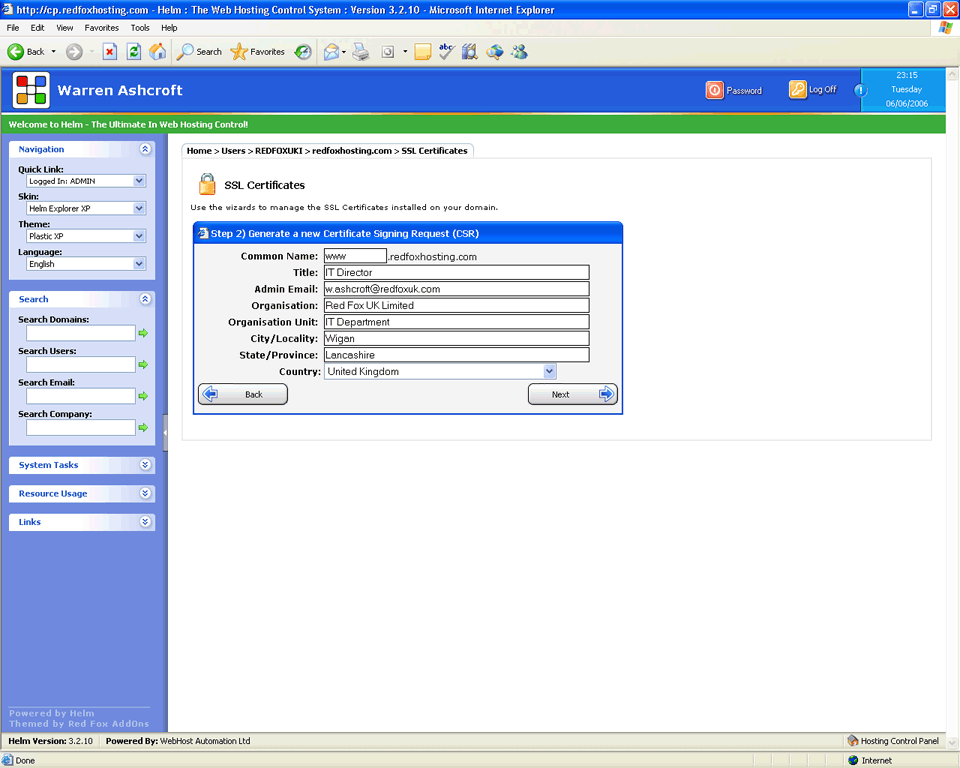The width and height of the screenshot is (960, 768).
Task: Click the Search Domains input field
Action: pos(81,333)
